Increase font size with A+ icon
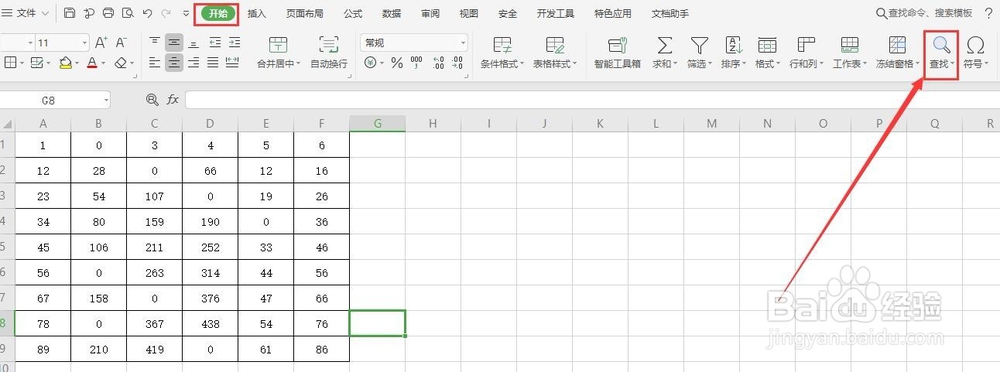 pyautogui.click(x=101, y=43)
